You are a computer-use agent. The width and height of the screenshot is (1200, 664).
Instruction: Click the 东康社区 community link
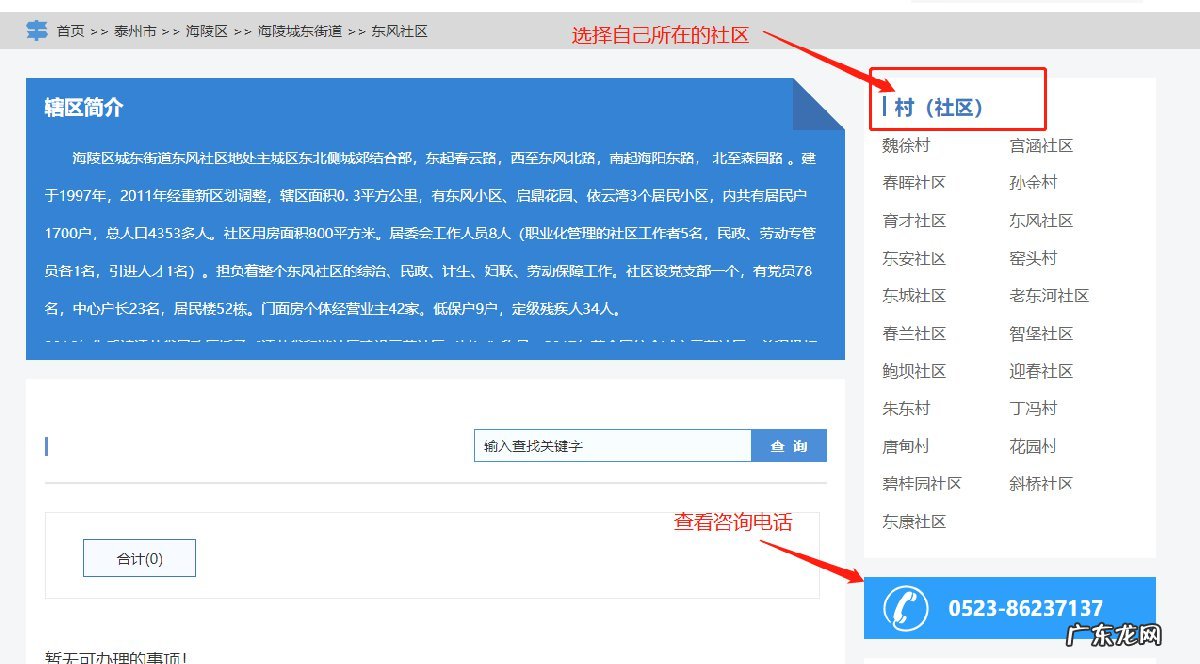pos(915,521)
